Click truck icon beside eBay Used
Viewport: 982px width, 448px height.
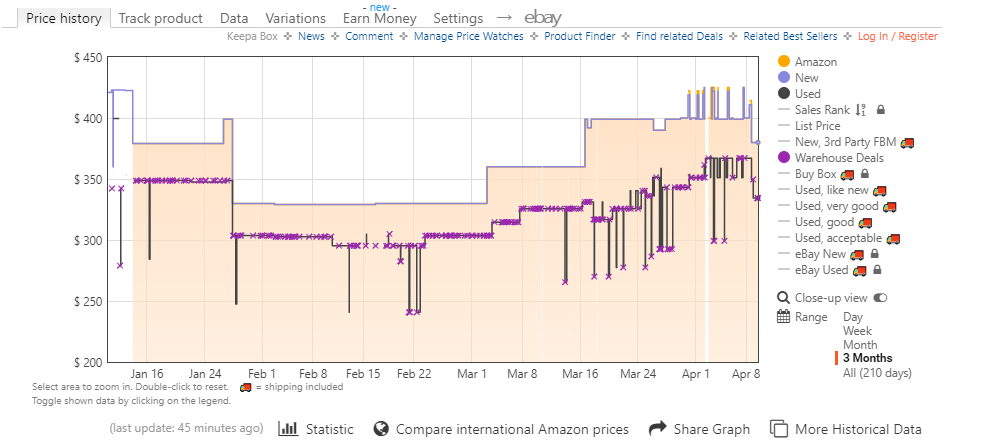coord(859,271)
